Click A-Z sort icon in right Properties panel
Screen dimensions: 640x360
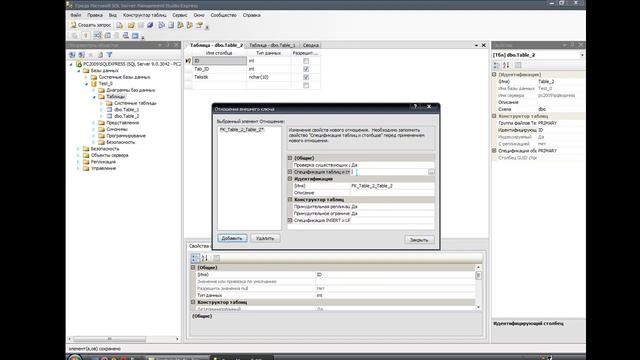[506, 65]
